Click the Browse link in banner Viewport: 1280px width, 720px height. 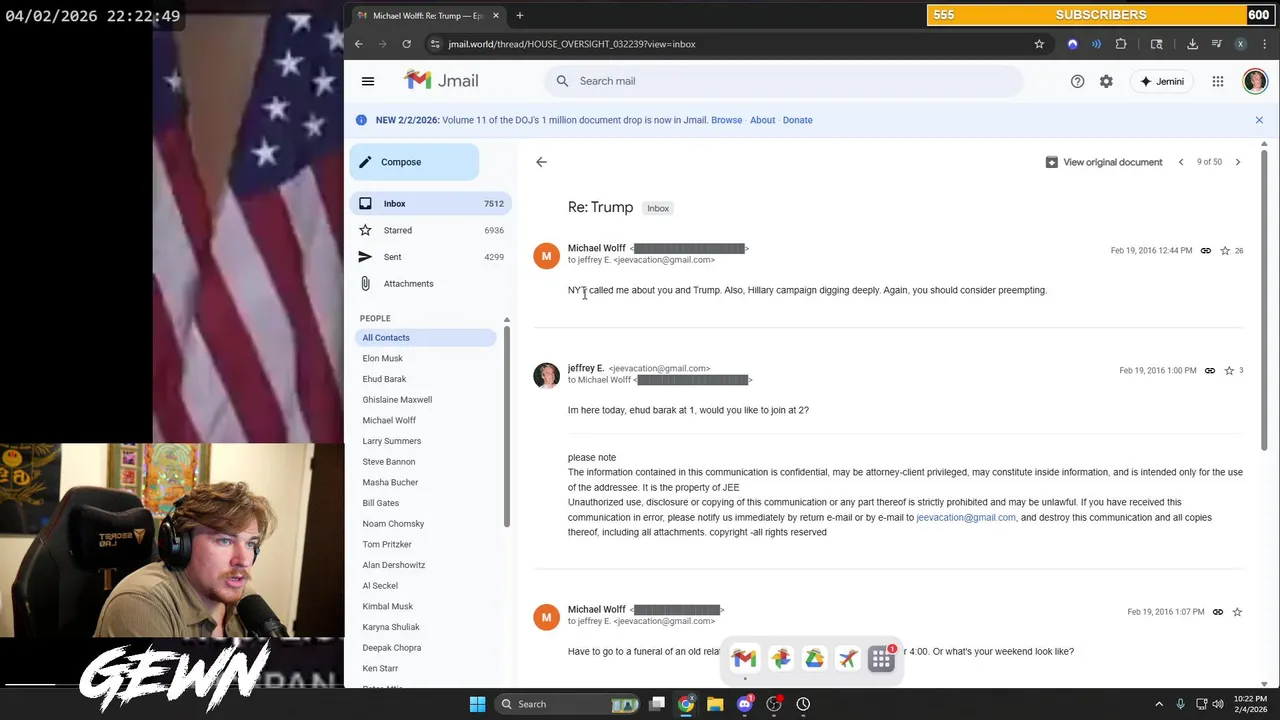(726, 120)
